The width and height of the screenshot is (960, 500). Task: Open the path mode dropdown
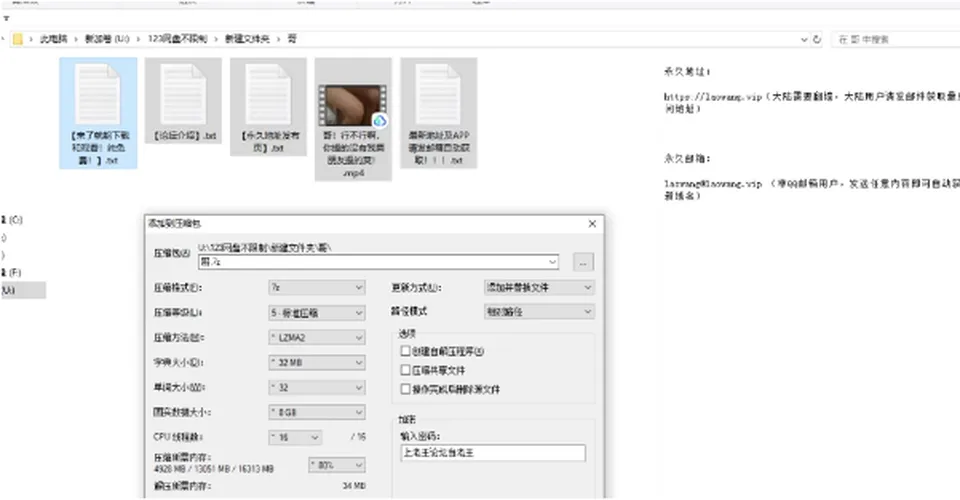(539, 312)
